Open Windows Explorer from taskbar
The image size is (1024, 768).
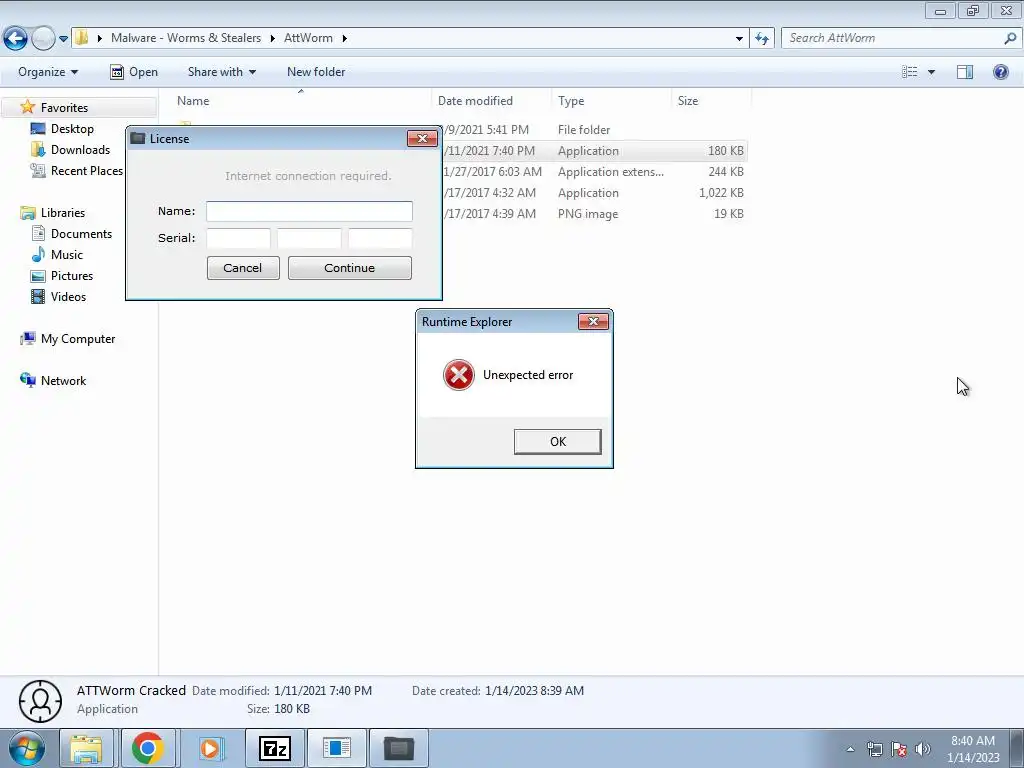click(86, 748)
